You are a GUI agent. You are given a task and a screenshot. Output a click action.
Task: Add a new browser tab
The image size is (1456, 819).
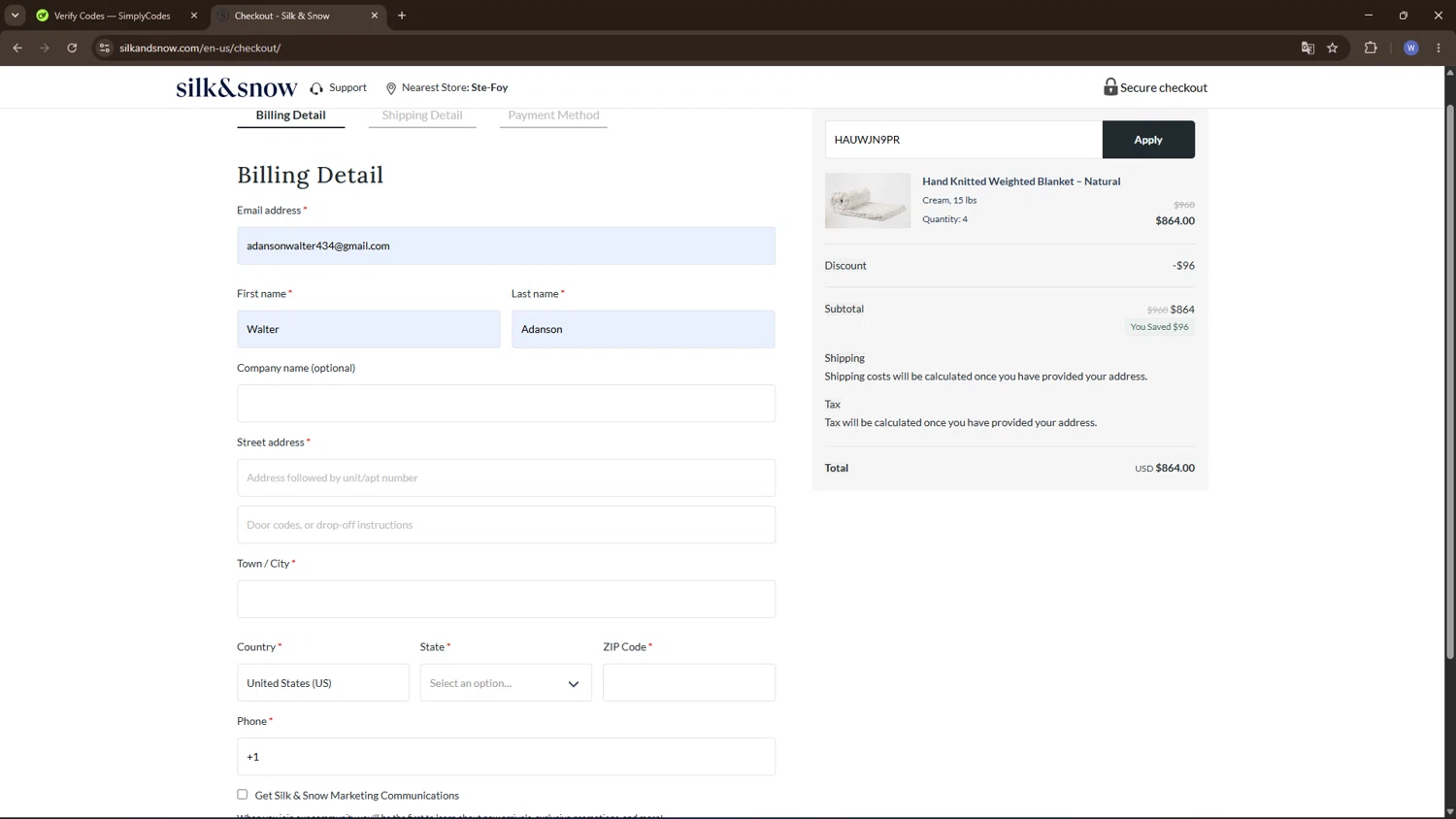coord(402,16)
